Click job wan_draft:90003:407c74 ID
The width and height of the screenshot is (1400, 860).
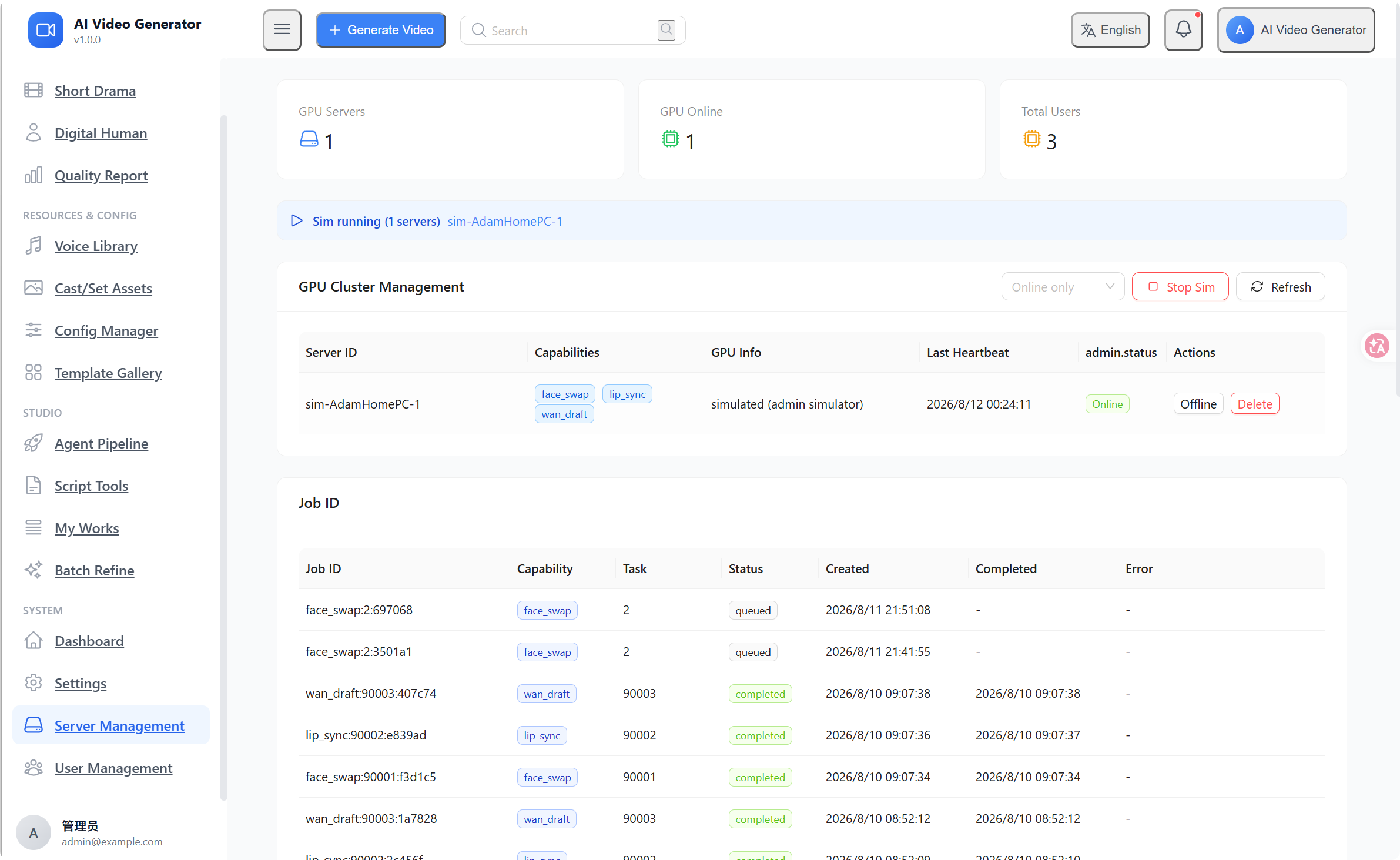point(371,693)
